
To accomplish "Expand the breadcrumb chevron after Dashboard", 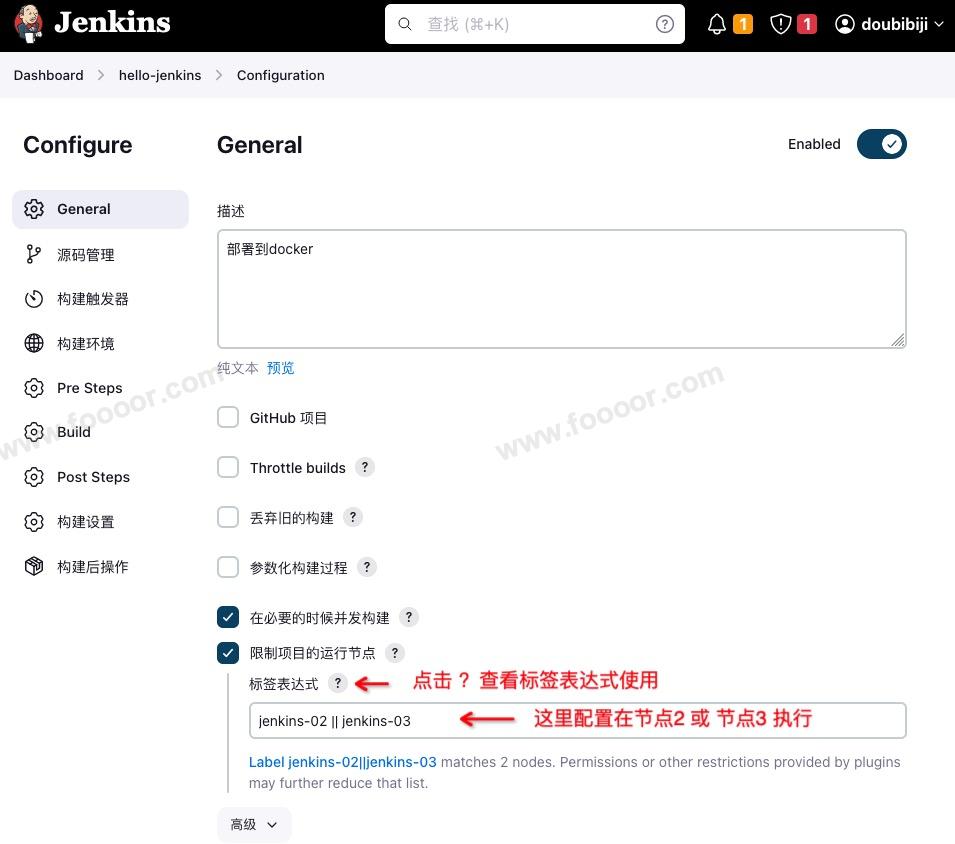I will point(102,75).
